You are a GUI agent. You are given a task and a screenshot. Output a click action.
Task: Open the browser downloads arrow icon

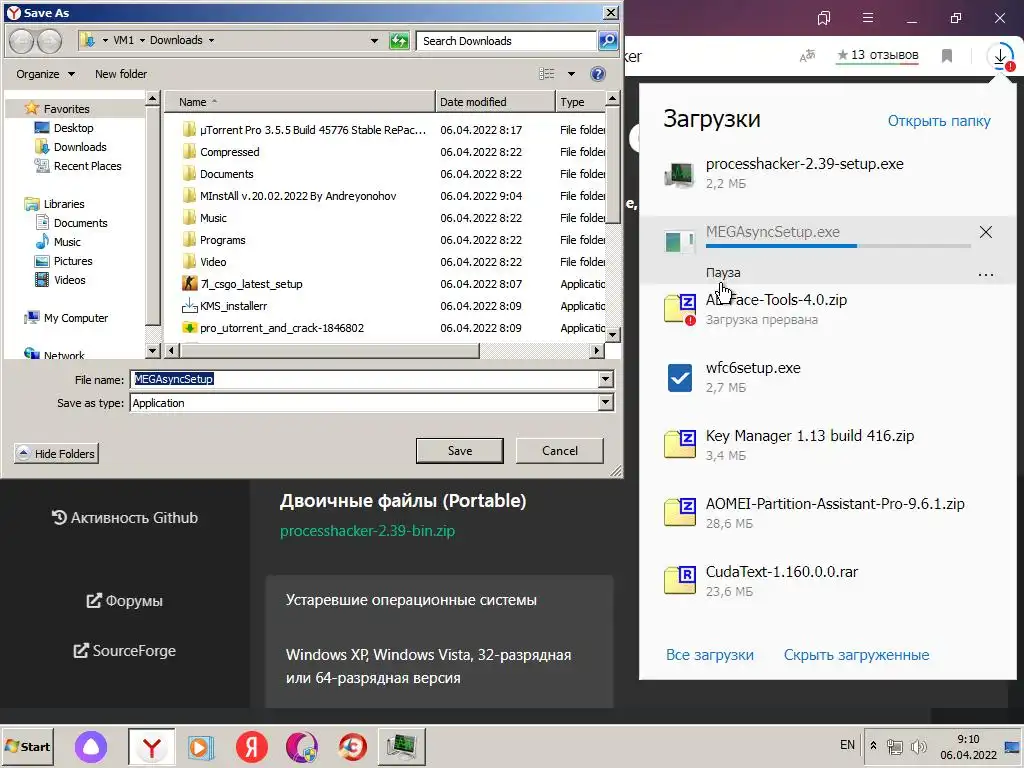point(1000,57)
